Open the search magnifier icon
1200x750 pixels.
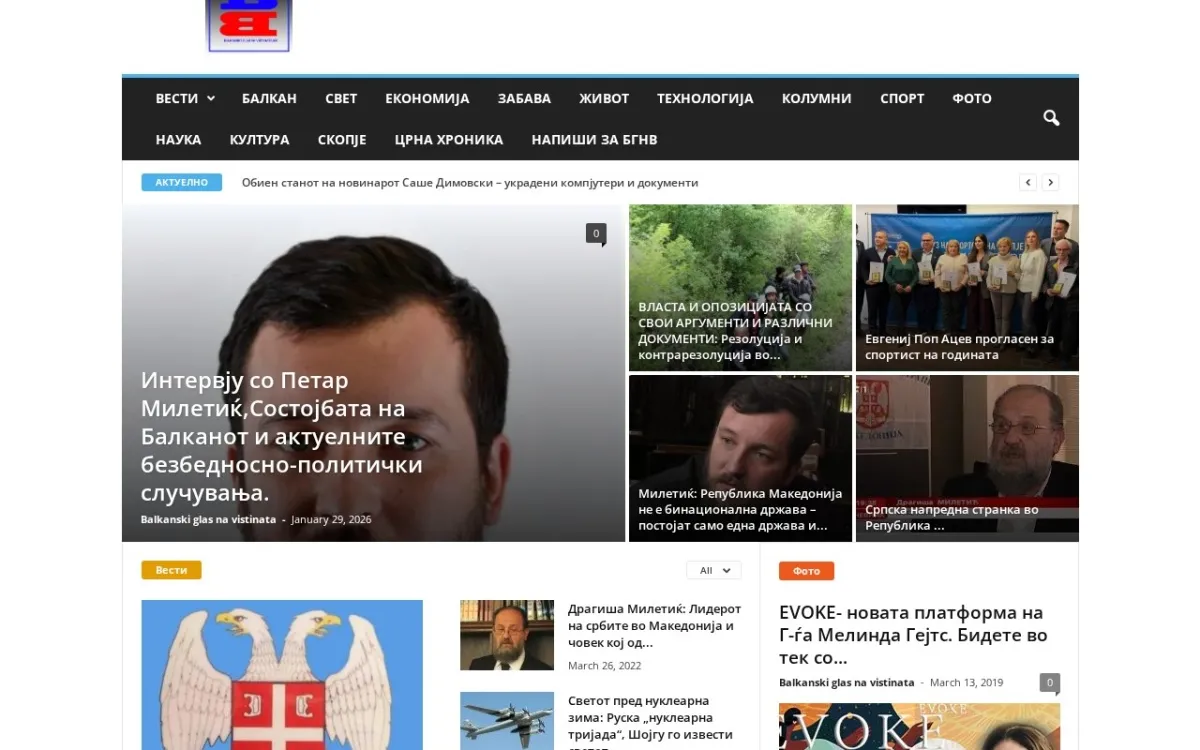click(1051, 118)
